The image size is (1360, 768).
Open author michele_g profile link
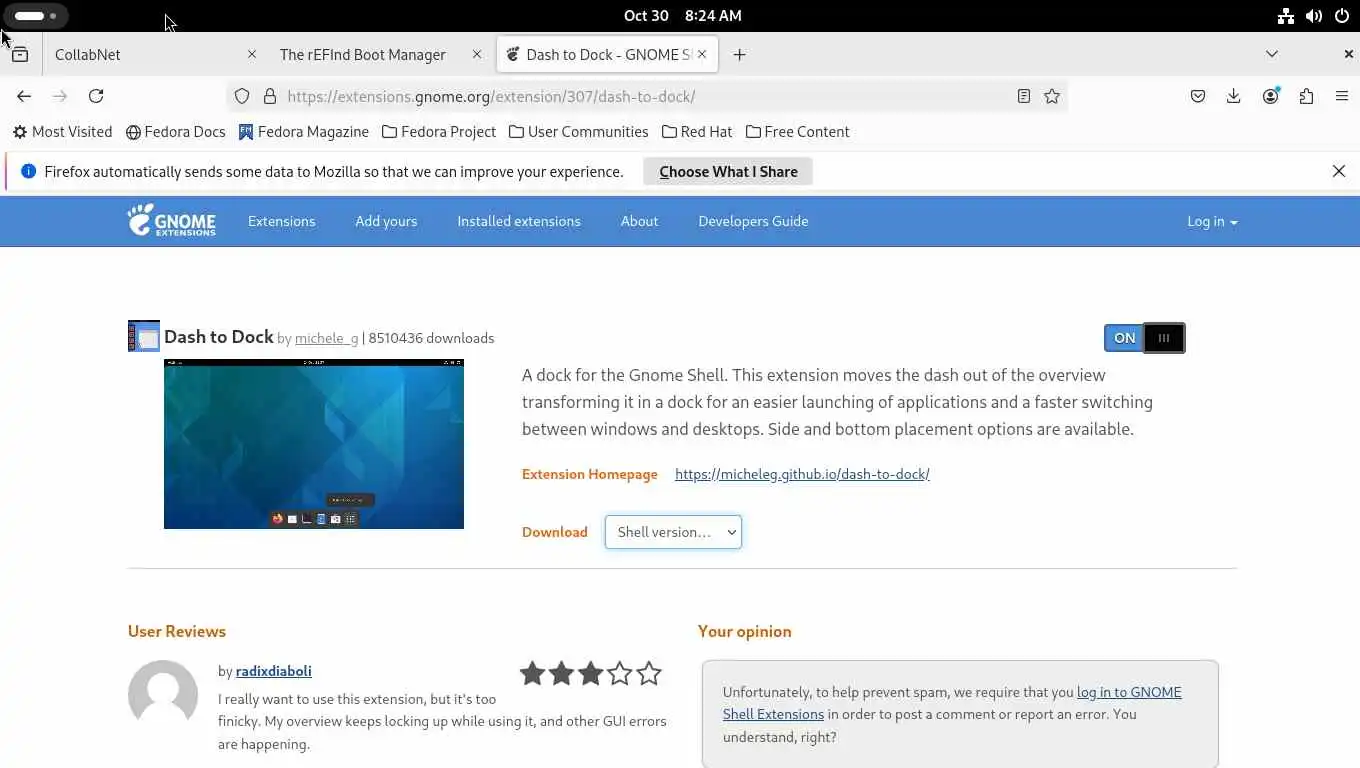coord(326,338)
